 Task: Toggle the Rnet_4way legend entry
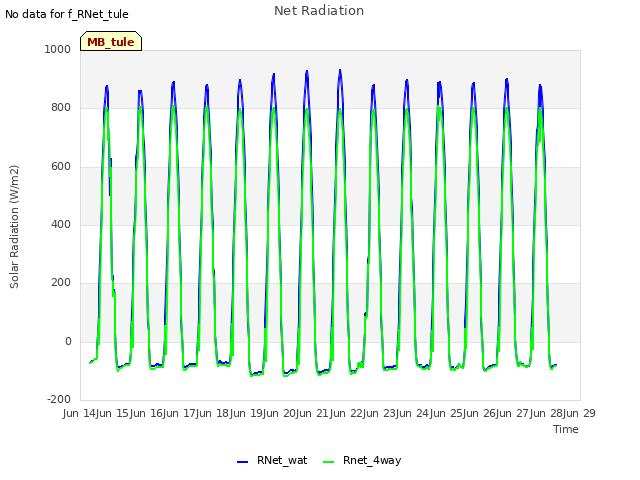(x=362, y=460)
